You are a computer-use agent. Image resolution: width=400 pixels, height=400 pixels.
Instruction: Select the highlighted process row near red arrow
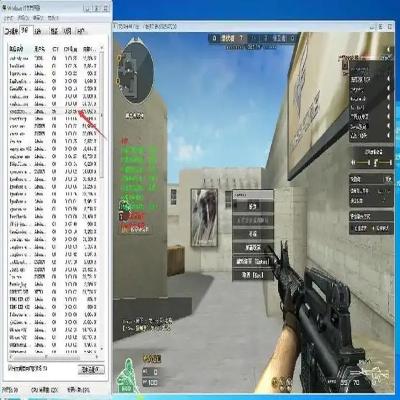click(x=53, y=111)
